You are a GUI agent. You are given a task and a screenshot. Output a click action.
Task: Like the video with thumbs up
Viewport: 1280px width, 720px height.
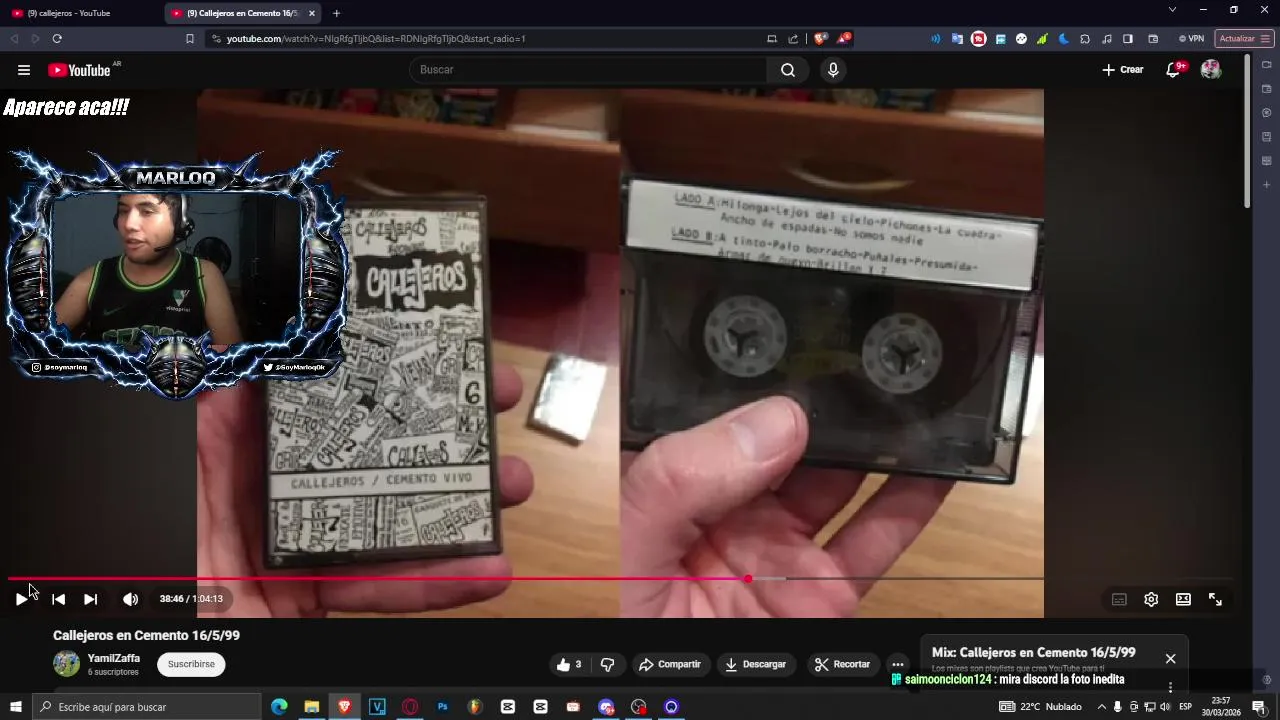click(x=568, y=664)
